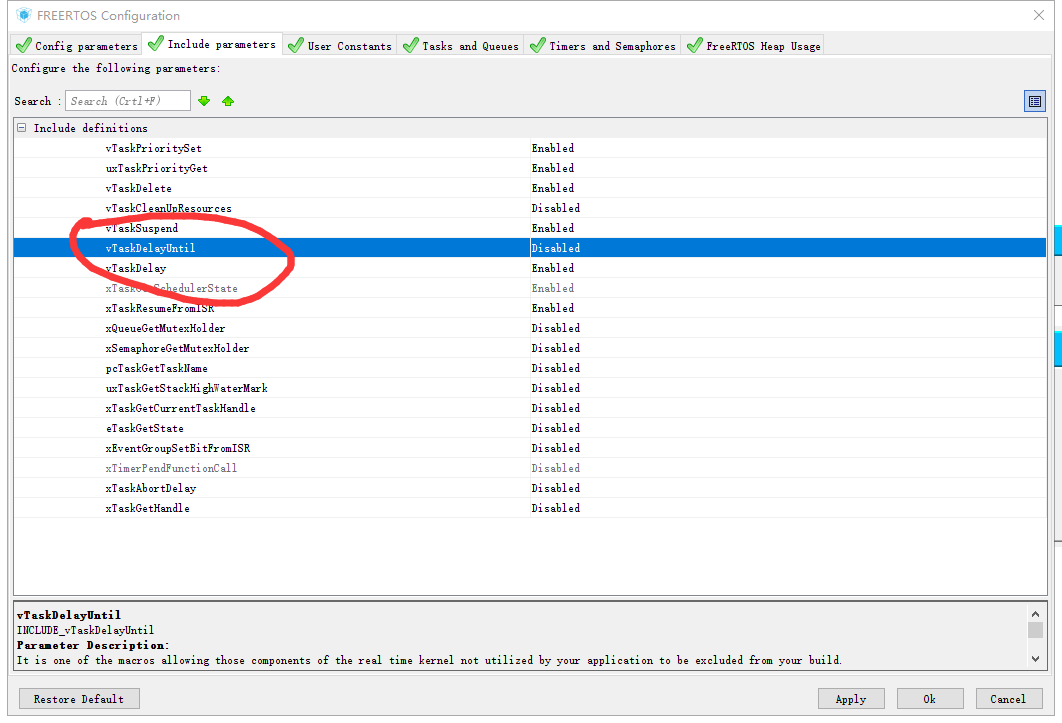The image size is (1062, 723).
Task: Open the User Constants tab
Action: click(x=340, y=45)
